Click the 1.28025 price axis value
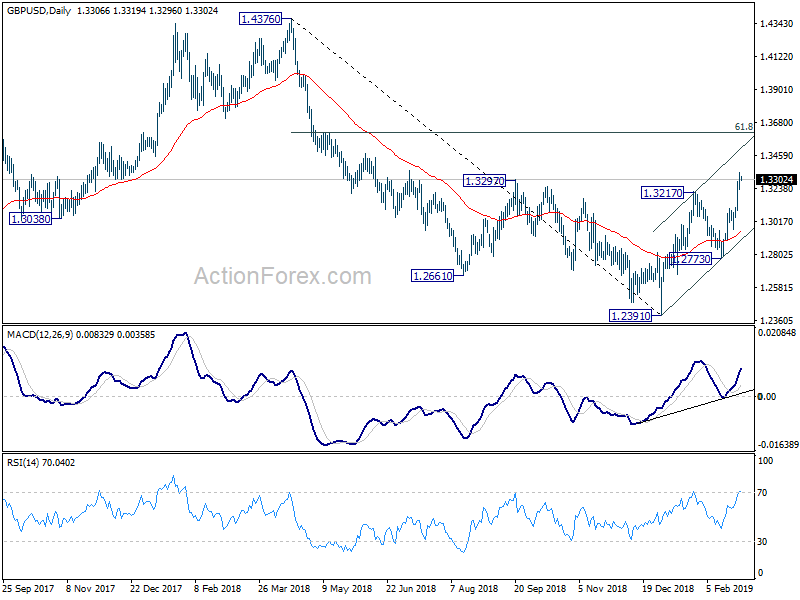The width and height of the screenshot is (800, 600). (777, 255)
